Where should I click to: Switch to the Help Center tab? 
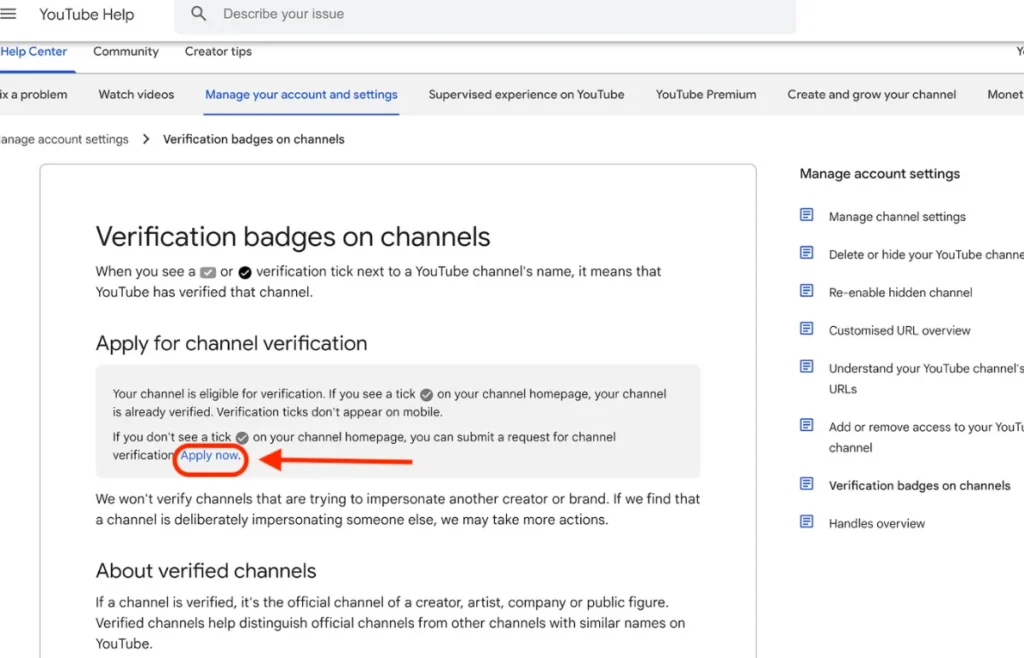[33, 52]
